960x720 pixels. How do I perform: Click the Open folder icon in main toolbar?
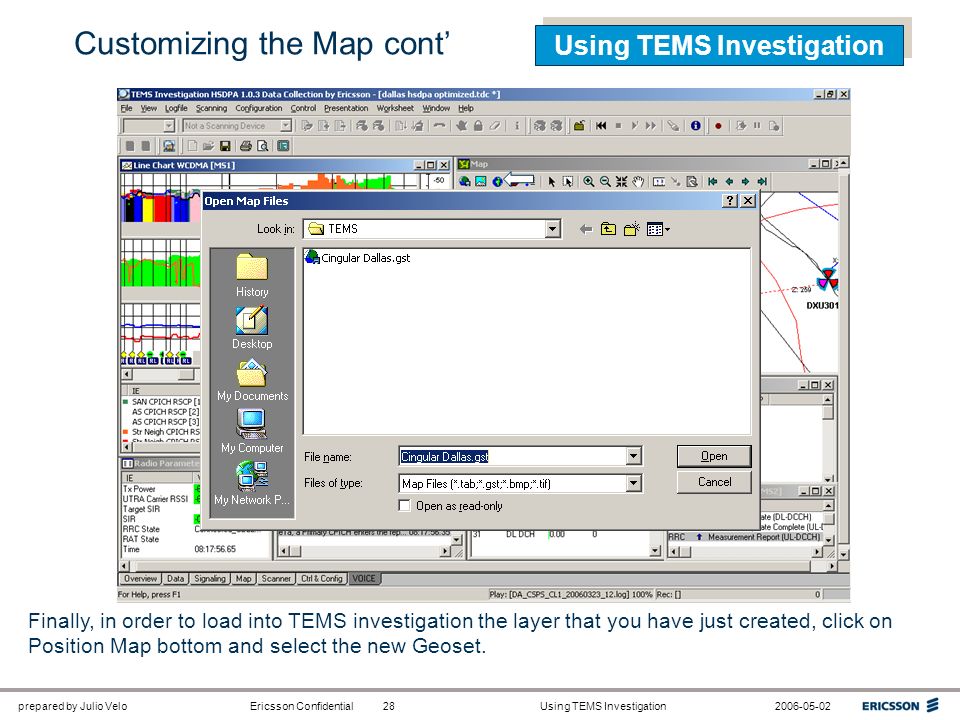click(x=208, y=146)
